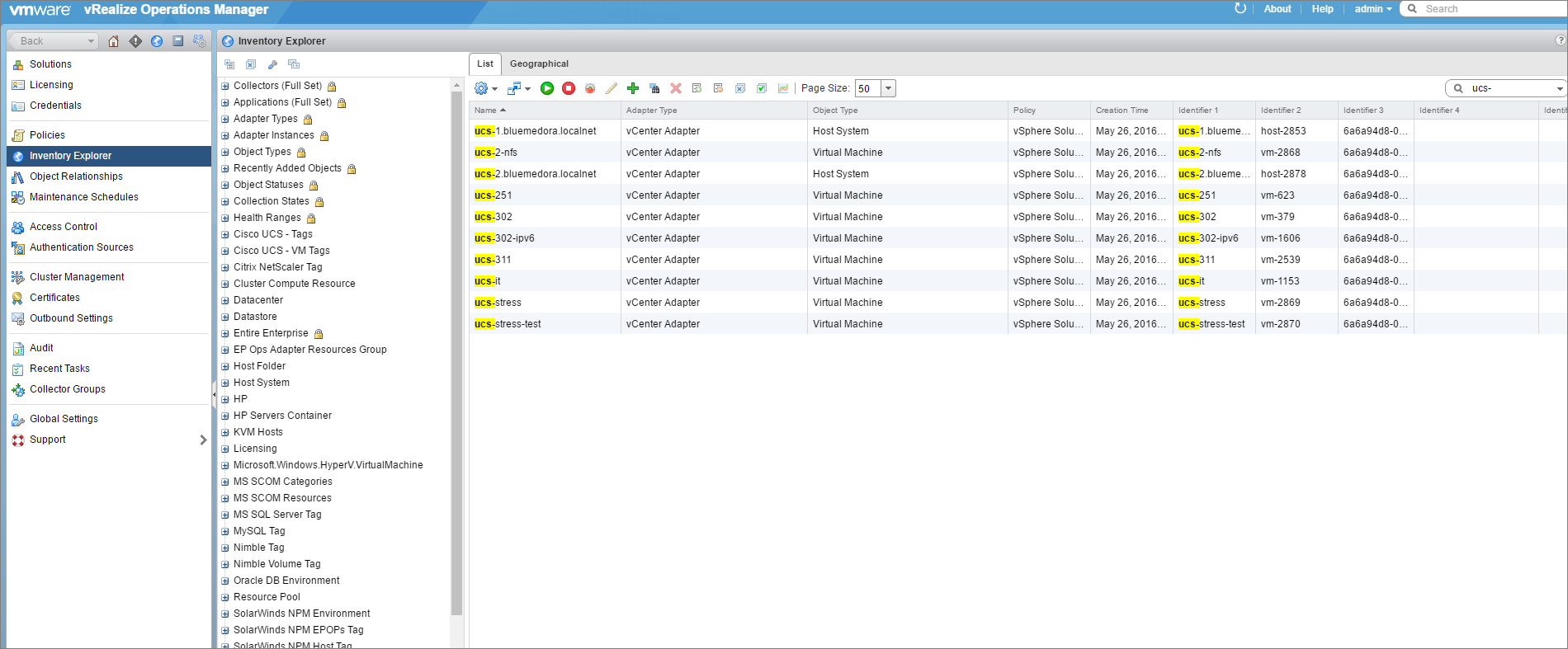The width and height of the screenshot is (1568, 649).
Task: Open the filter box dropdown arrow
Action: [x=1560, y=88]
